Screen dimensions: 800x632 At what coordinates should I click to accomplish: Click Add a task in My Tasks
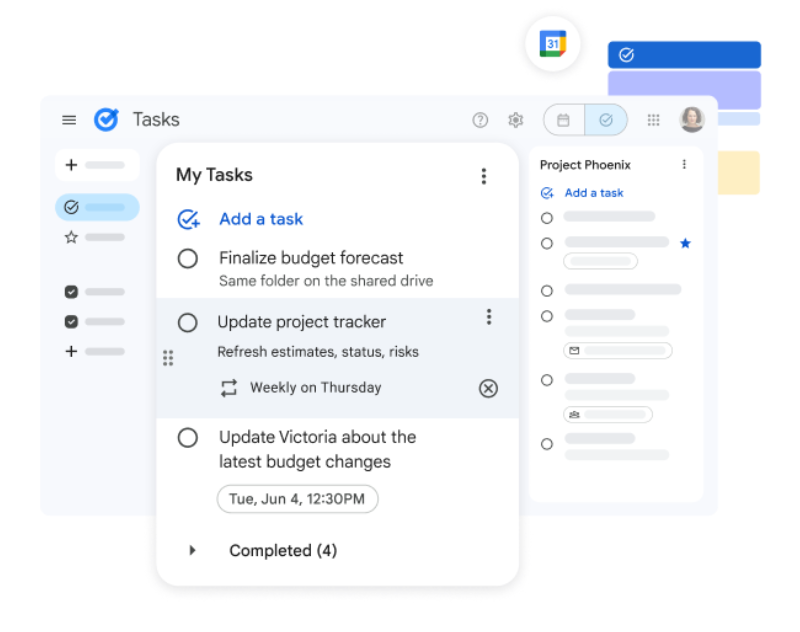260,220
